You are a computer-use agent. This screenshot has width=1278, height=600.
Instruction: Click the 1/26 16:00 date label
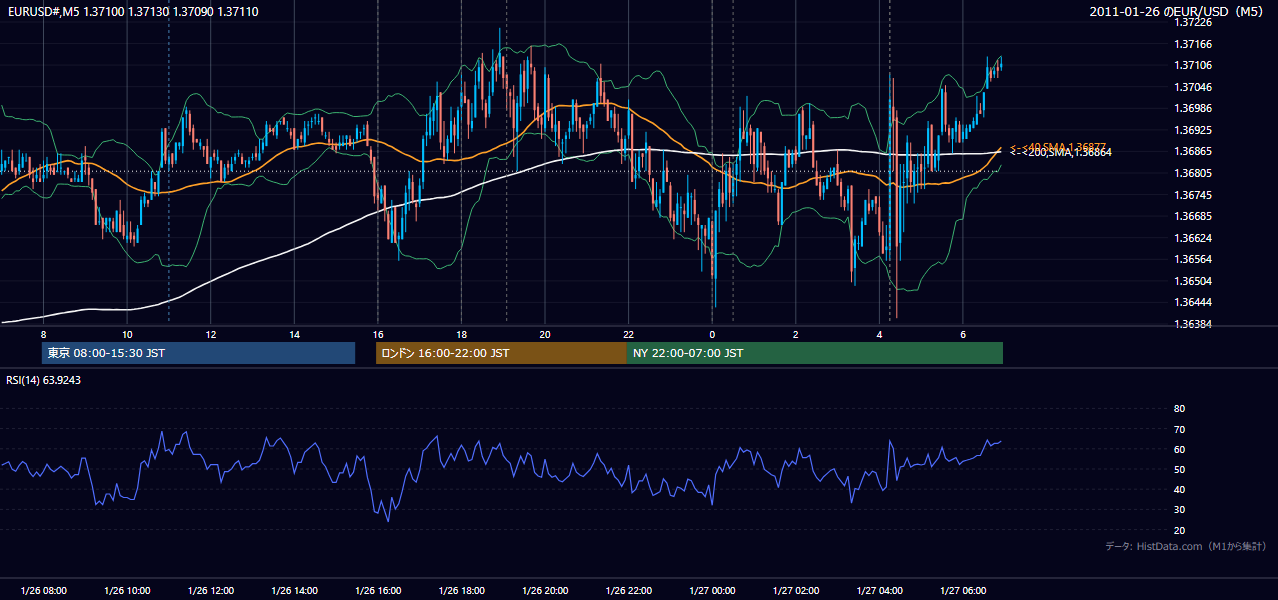point(377,590)
